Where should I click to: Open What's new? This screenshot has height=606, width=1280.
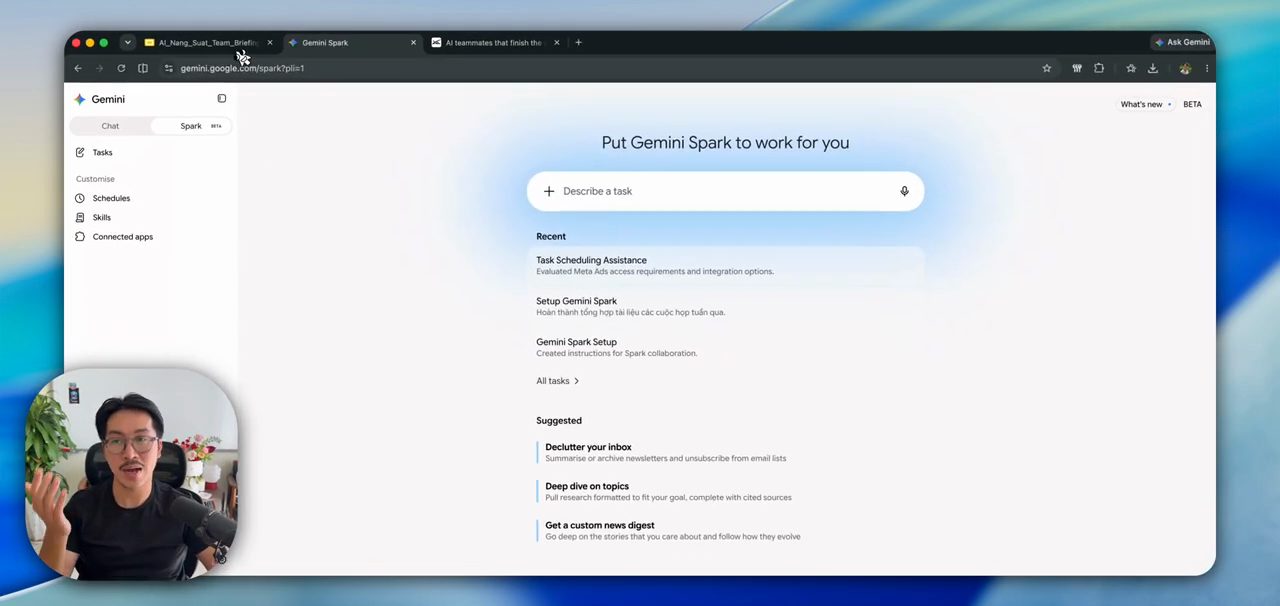pos(1146,104)
